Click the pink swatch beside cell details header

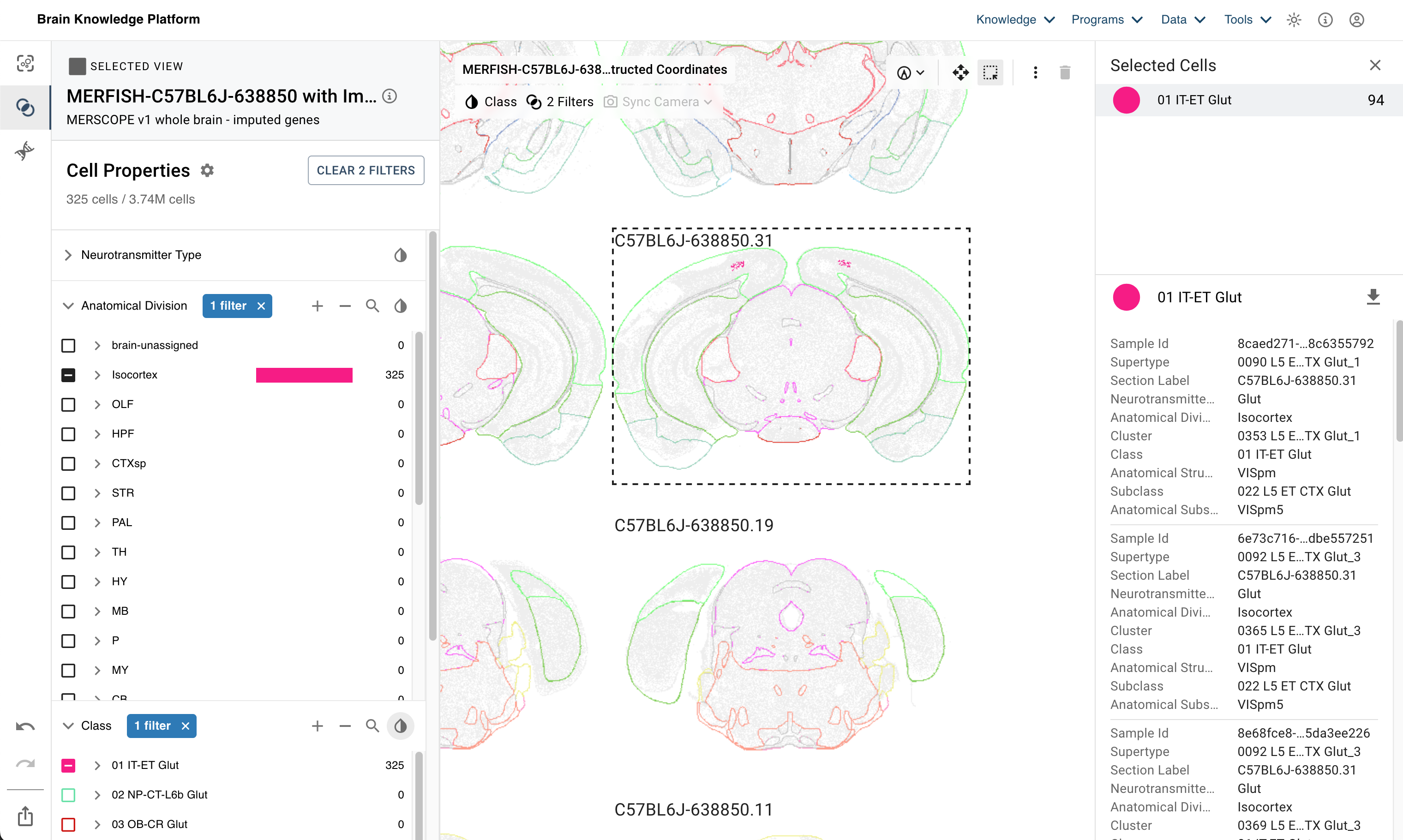coord(1126,297)
